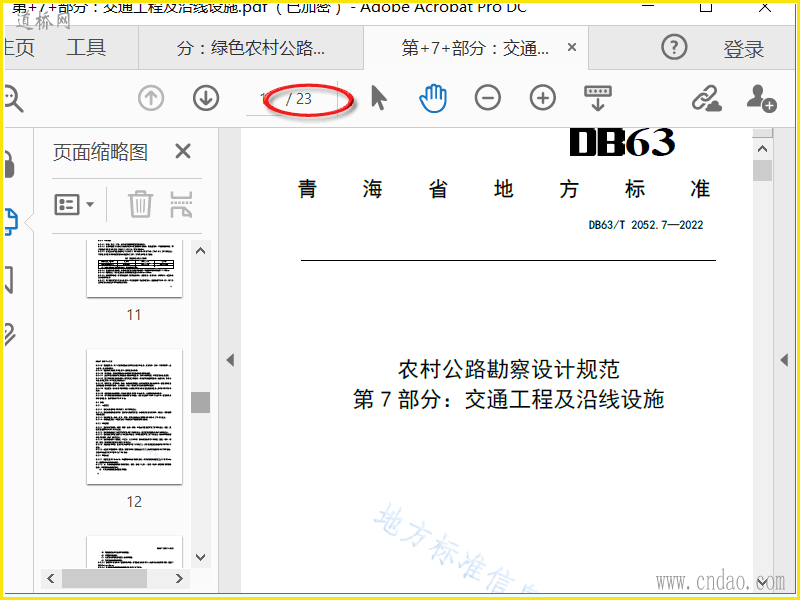This screenshot has height=600, width=800.
Task: Click thumbnail panel vertical scrollbar thumb
Action: click(201, 402)
